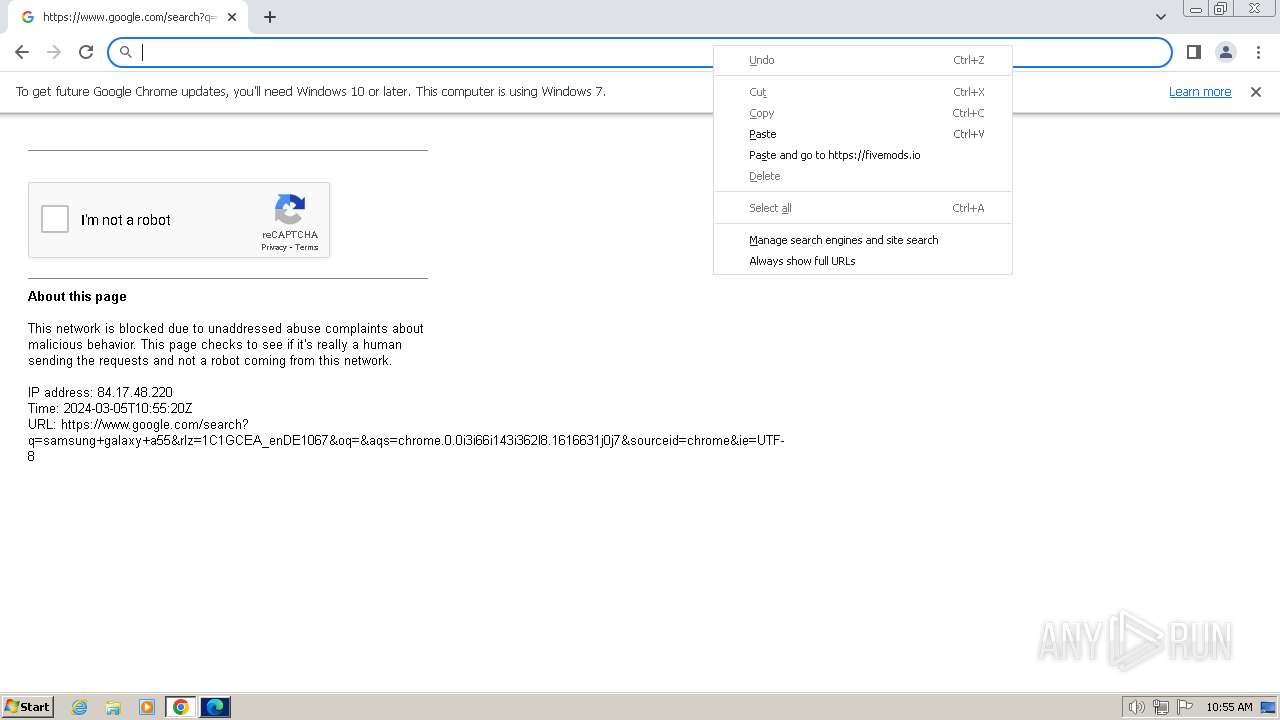Click the Chrome taskbar icon
This screenshot has width=1280, height=720.
(x=181, y=707)
